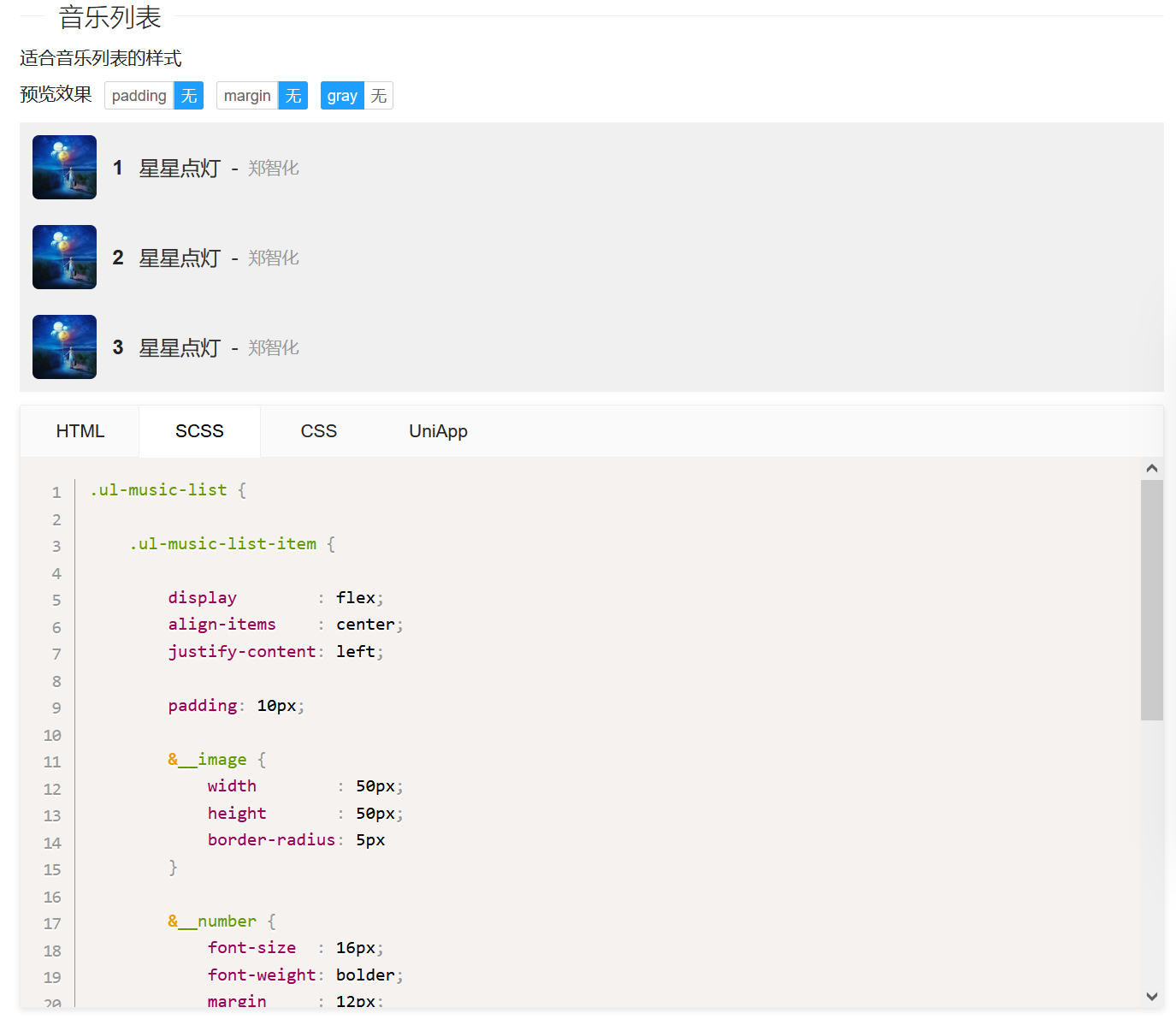Click the value bolder on line 19

(366, 975)
